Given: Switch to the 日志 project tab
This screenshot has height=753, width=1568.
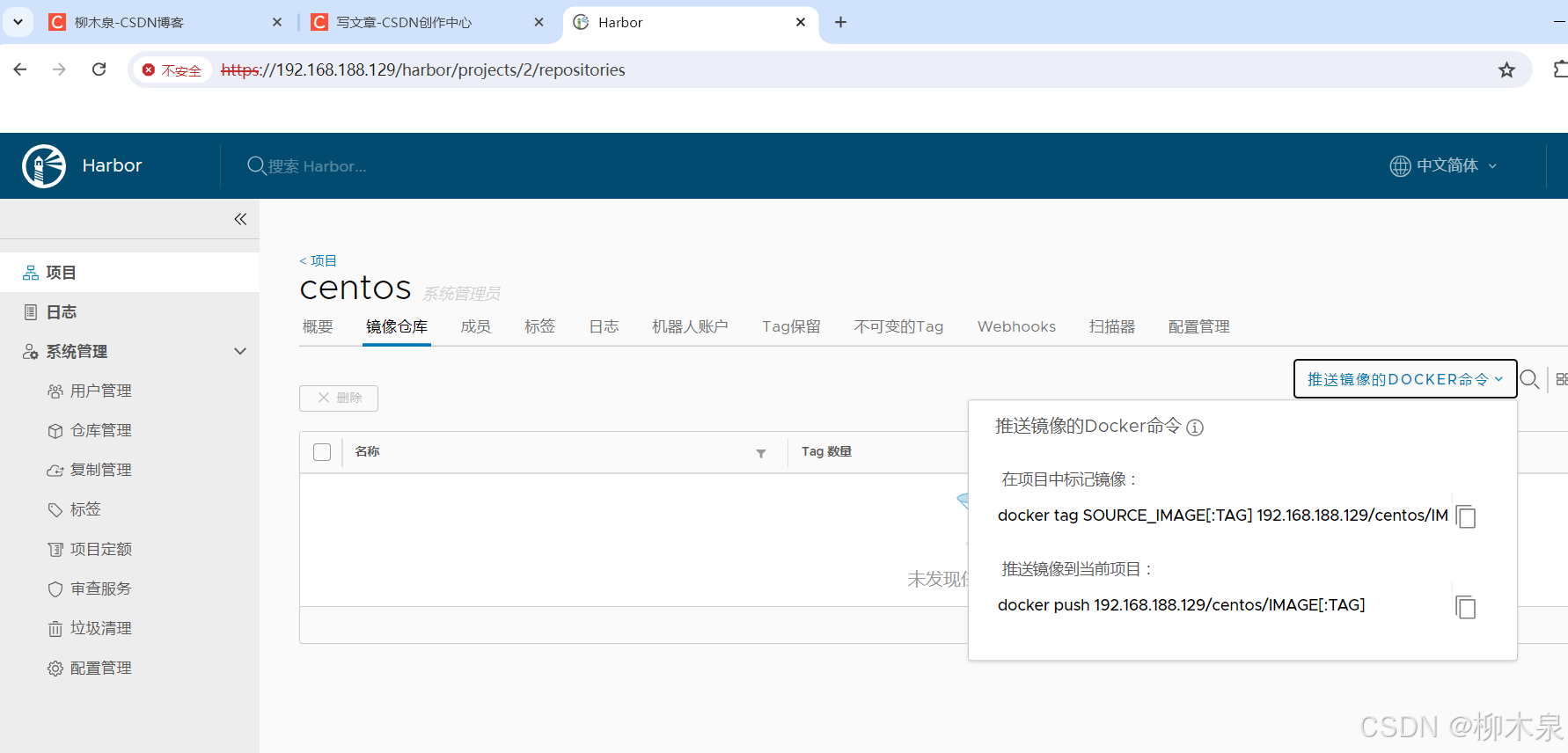Looking at the screenshot, I should tap(604, 326).
